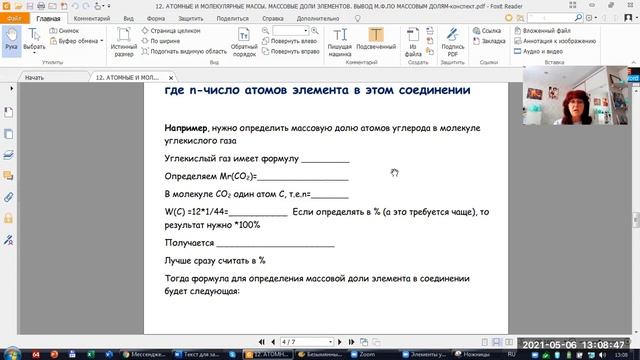The height and width of the screenshot is (360, 640).
Task: Click the Windows Start button
Action: (11, 354)
